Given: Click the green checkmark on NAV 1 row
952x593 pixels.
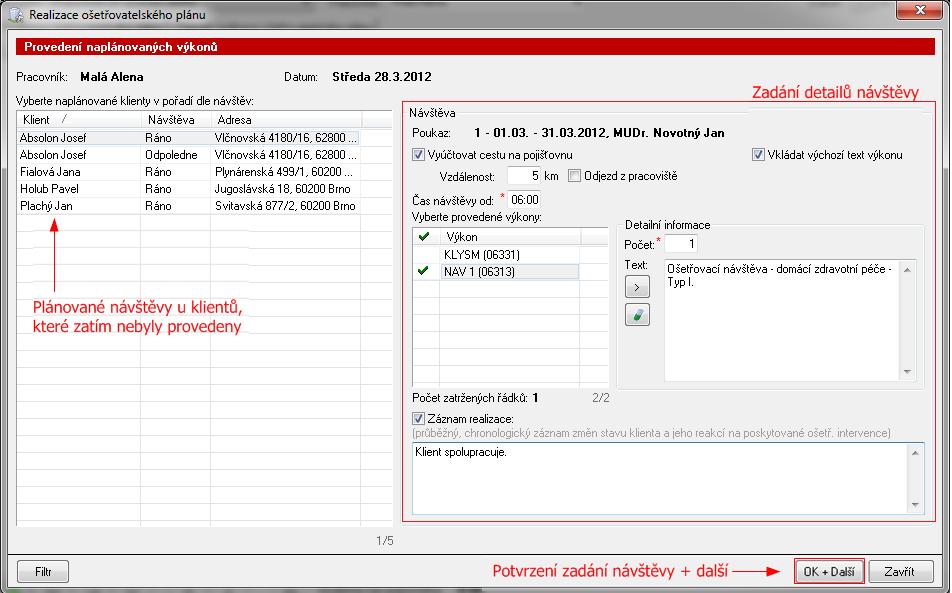Looking at the screenshot, I should 423,271.
